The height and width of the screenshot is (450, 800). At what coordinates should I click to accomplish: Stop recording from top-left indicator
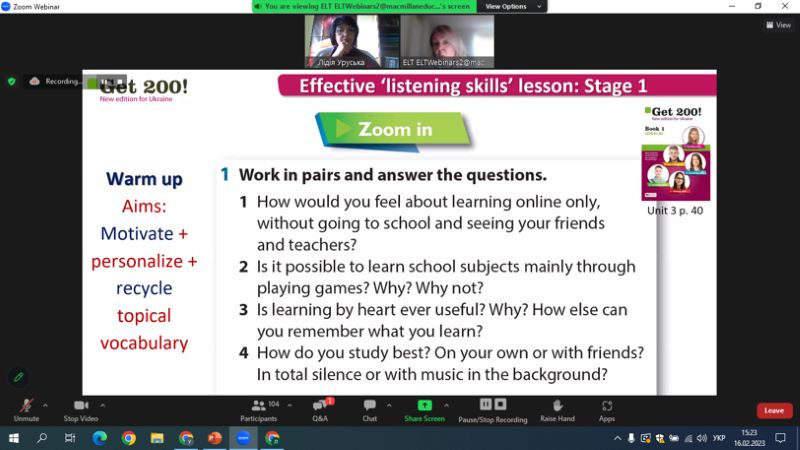pyautogui.click(x=120, y=81)
